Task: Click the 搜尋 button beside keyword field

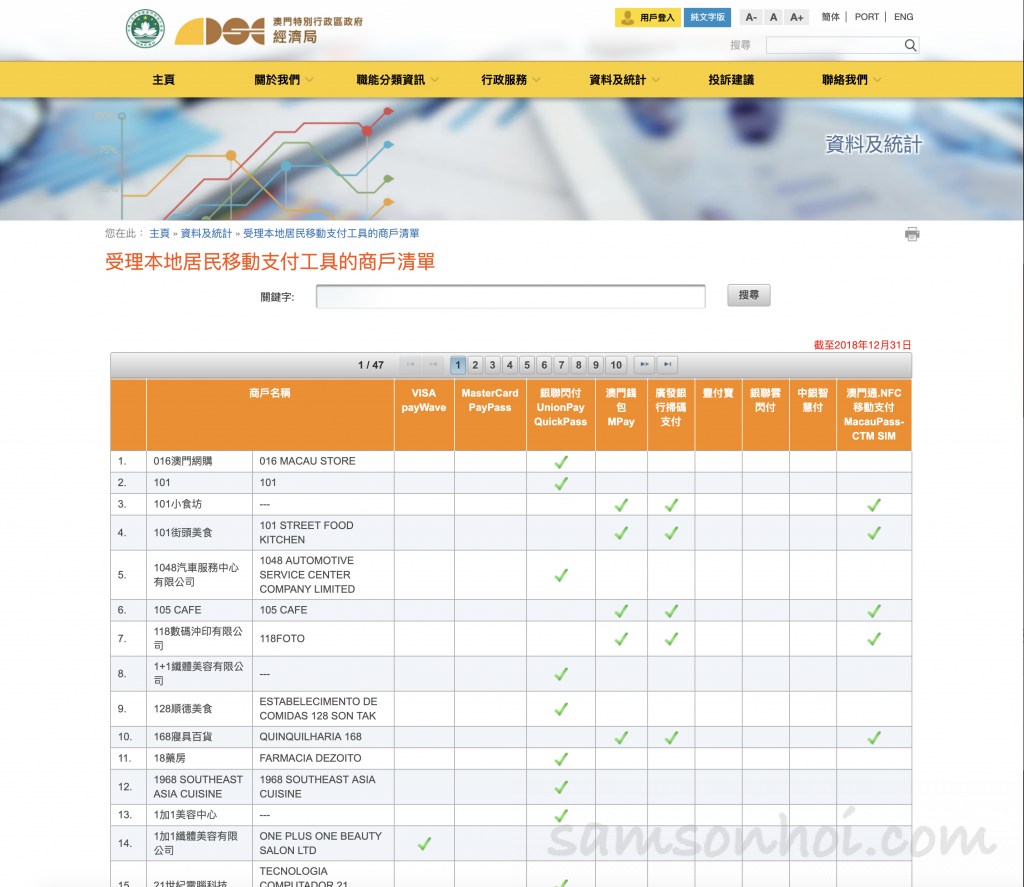Action: pyautogui.click(x=748, y=295)
